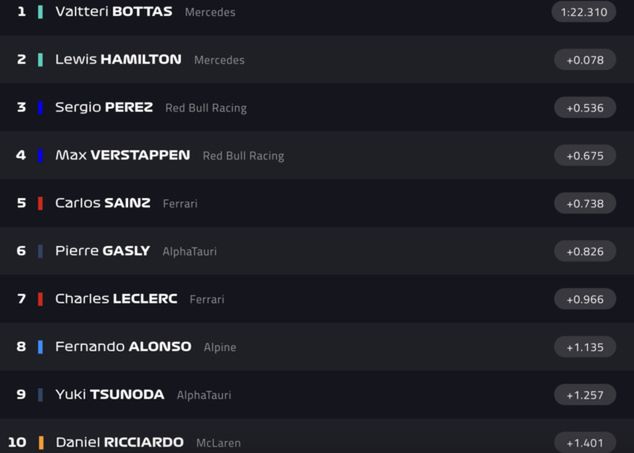This screenshot has width=634, height=453.
Task: Select Pierre Gasly driver name
Action: (x=102, y=251)
